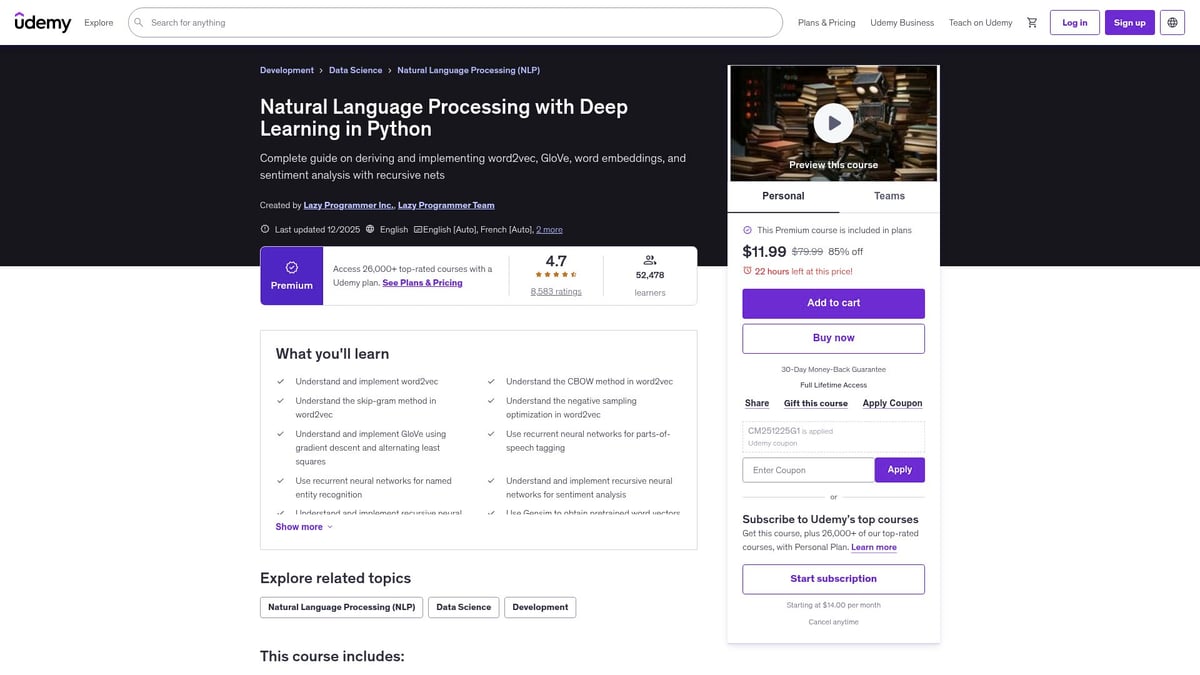
Task: Apply the entered coupon code
Action: (x=900, y=470)
